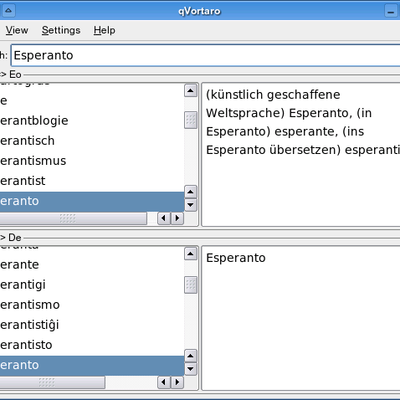The height and width of the screenshot is (400, 400).
Task: Select highlighted 'eranto' row in German list
Action: tap(92, 201)
